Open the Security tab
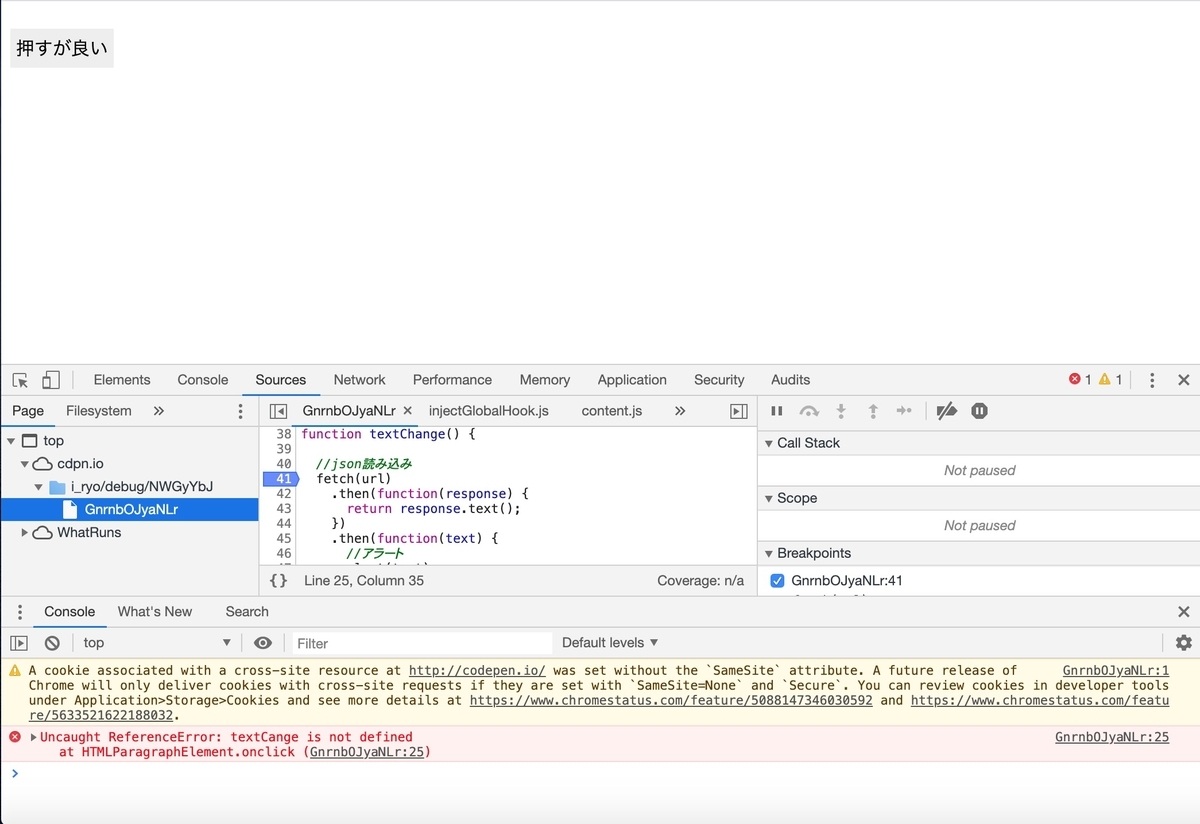 click(x=719, y=380)
